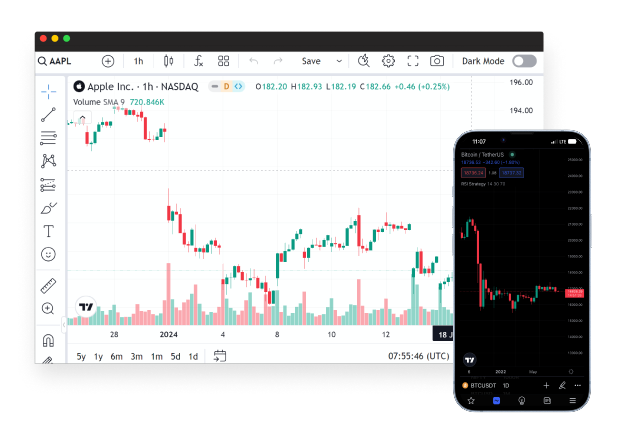Switch to the 1m time range
This screenshot has width=641, height=429.
156,356
